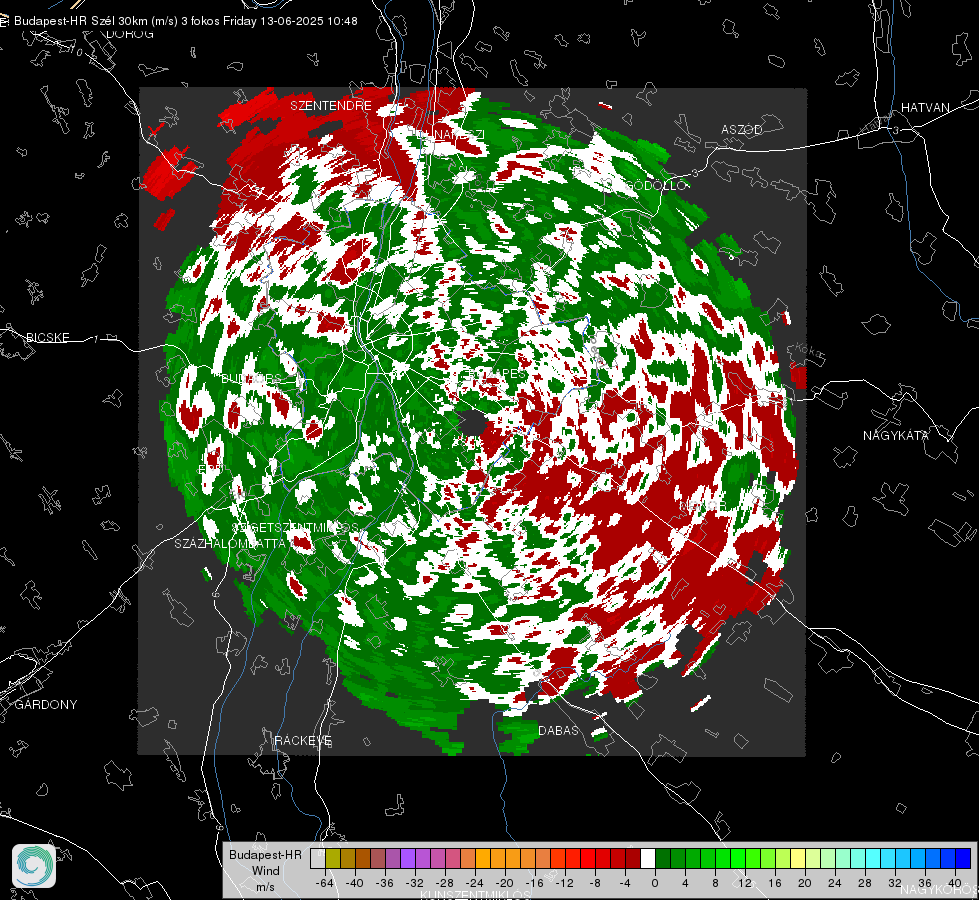The width and height of the screenshot is (979, 900).
Task: Click the 'GÖDÖLLŐ' town label
Action: coord(656,185)
